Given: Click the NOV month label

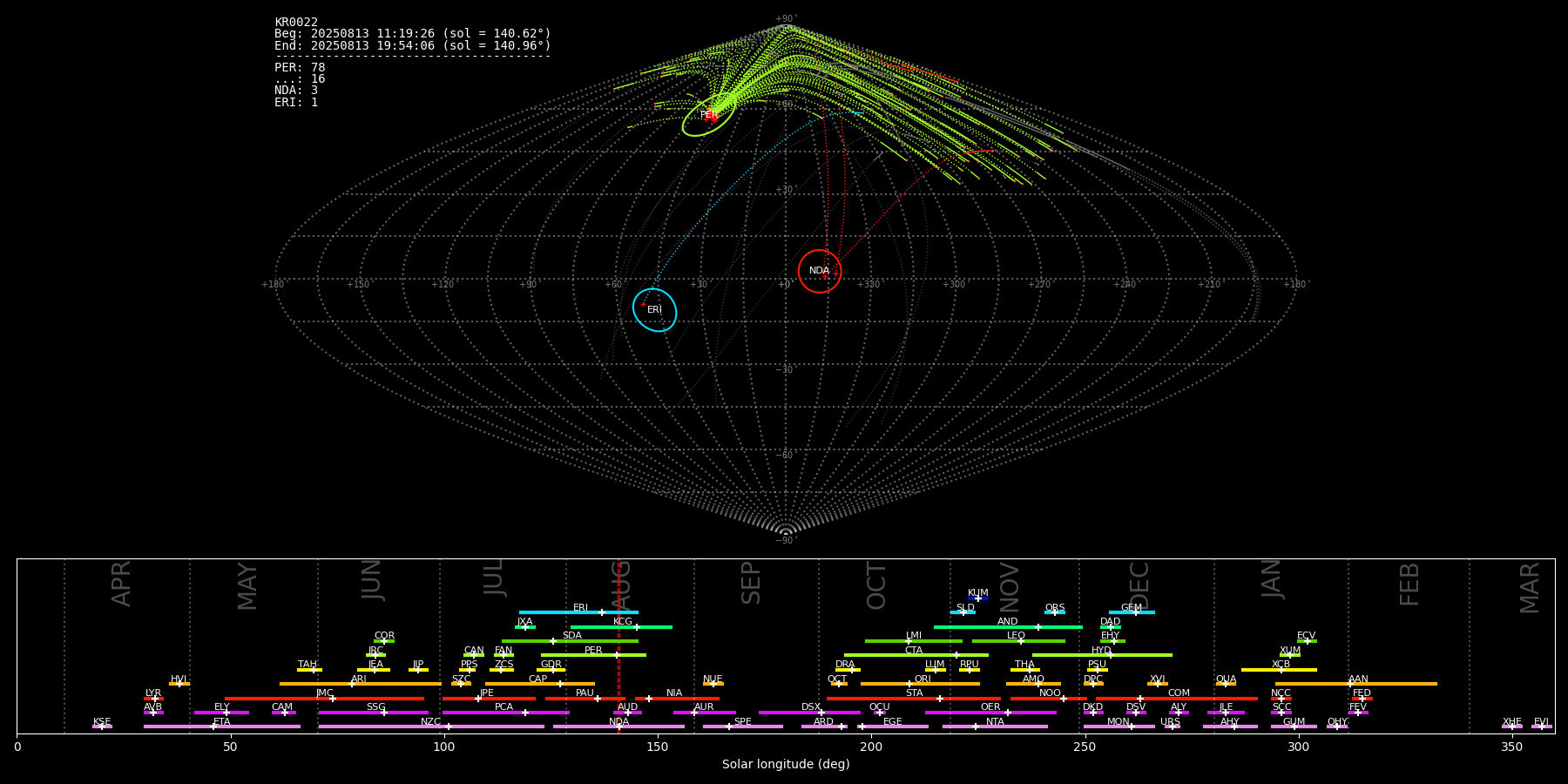Looking at the screenshot, I should 1009,587.
